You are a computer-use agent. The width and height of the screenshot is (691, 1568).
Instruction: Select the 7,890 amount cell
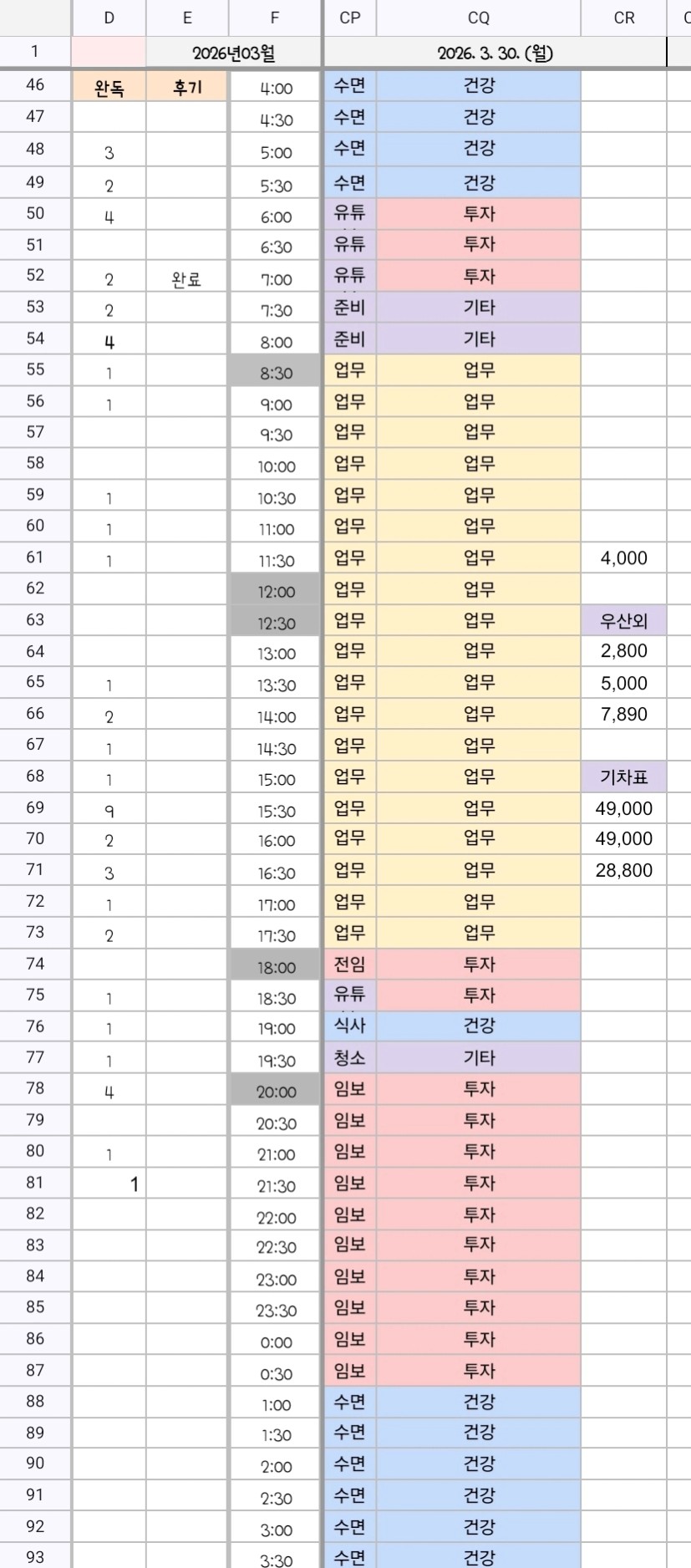click(623, 715)
